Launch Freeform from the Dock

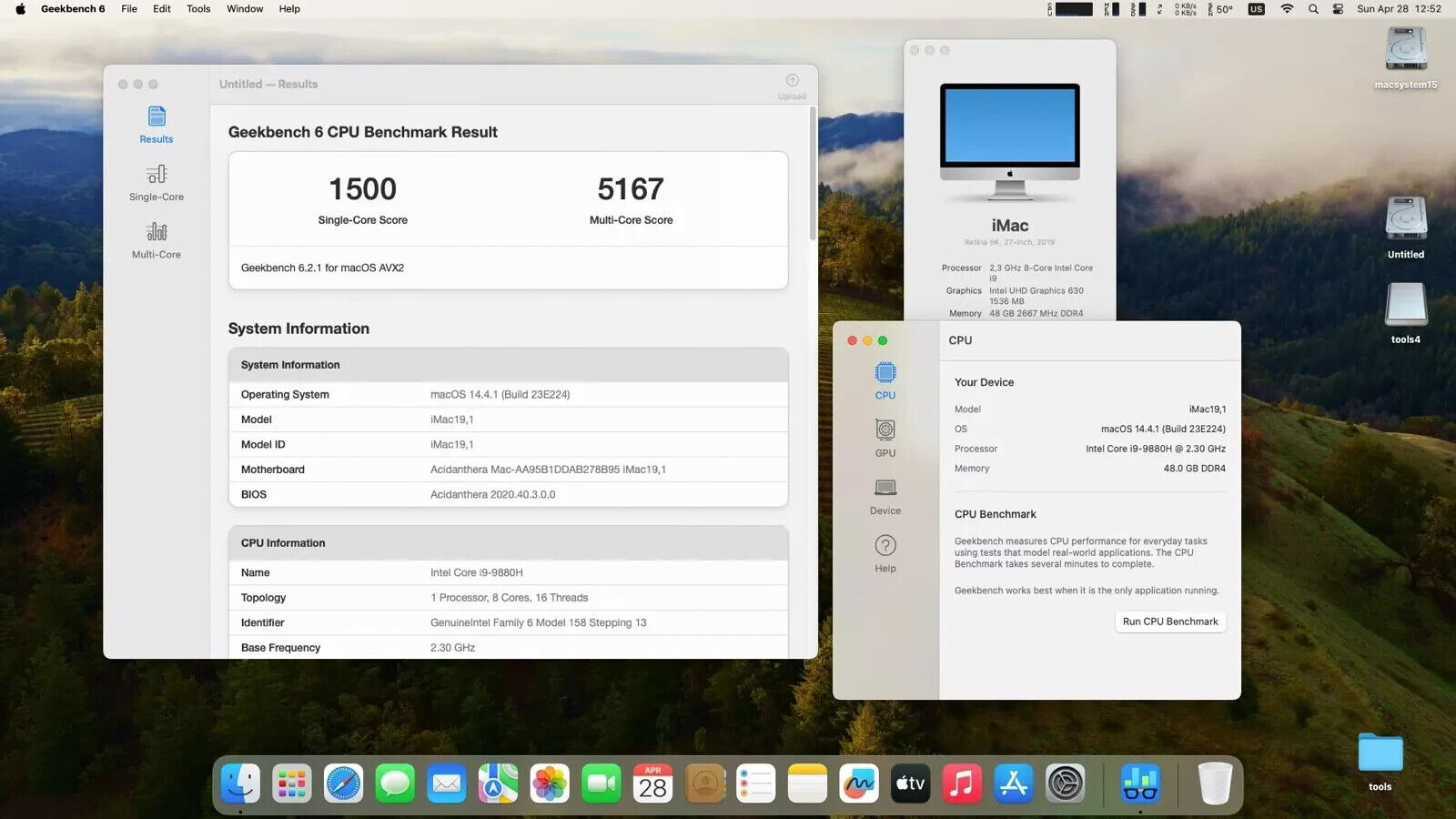pyautogui.click(x=858, y=783)
